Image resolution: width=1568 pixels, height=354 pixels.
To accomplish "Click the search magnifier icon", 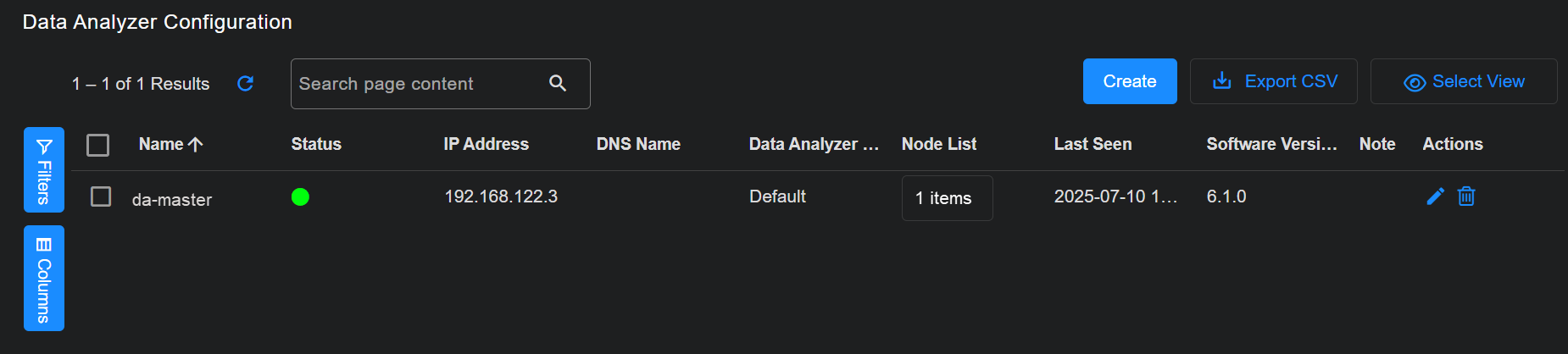I will [x=558, y=83].
